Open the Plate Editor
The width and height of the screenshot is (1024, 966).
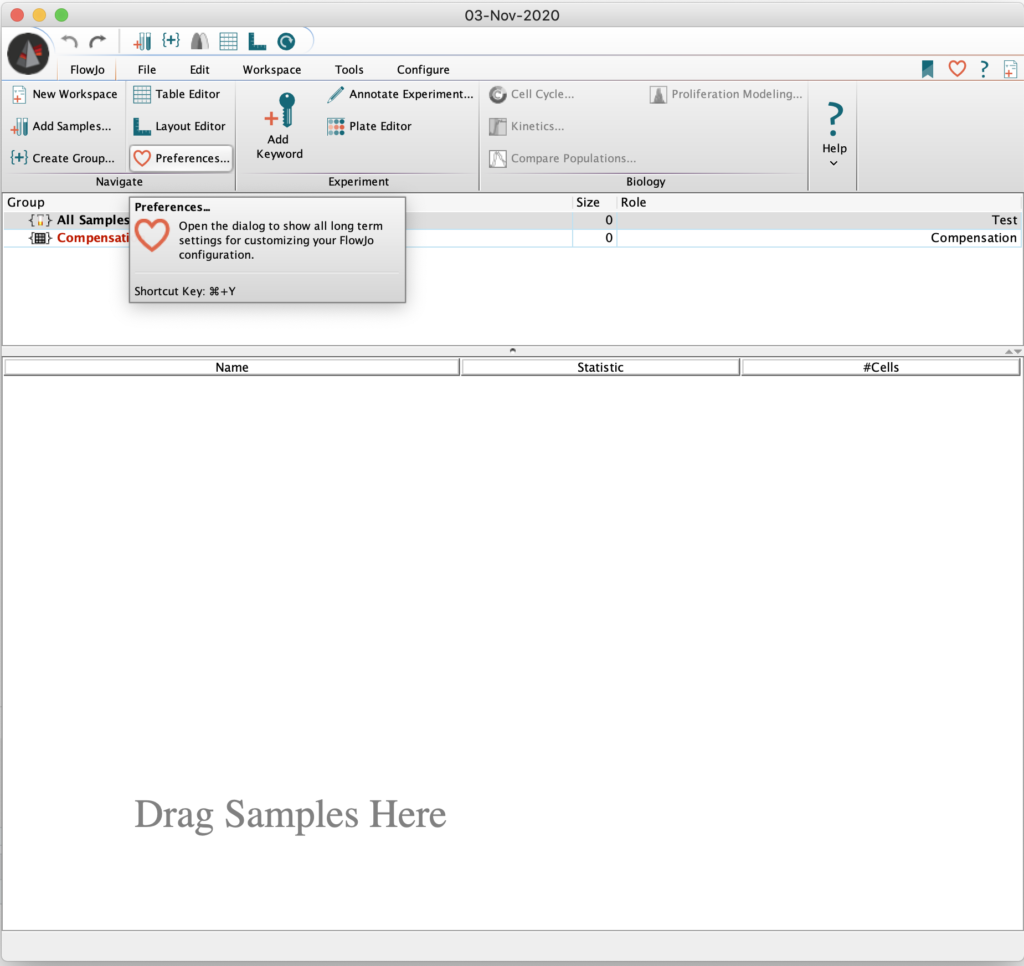(370, 126)
